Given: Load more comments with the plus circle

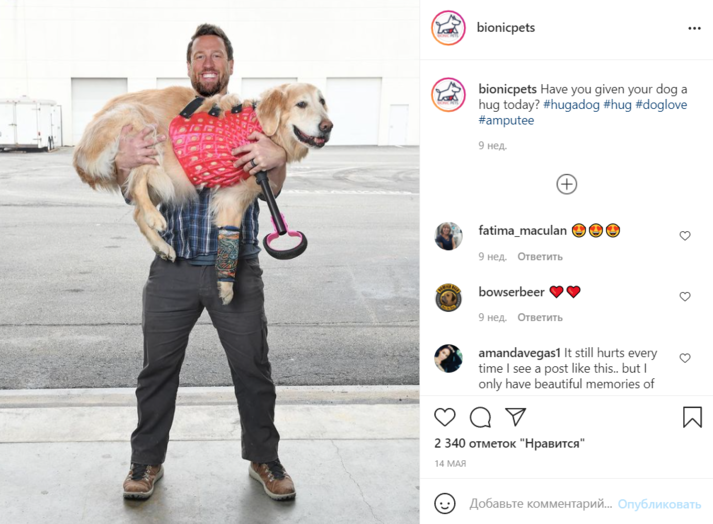Looking at the screenshot, I should (x=567, y=184).
